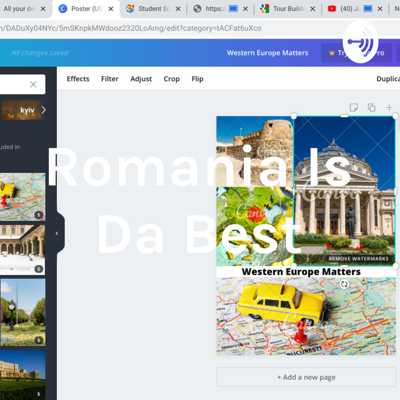
Task: Close the Poster browser tab
Action: click(111, 9)
